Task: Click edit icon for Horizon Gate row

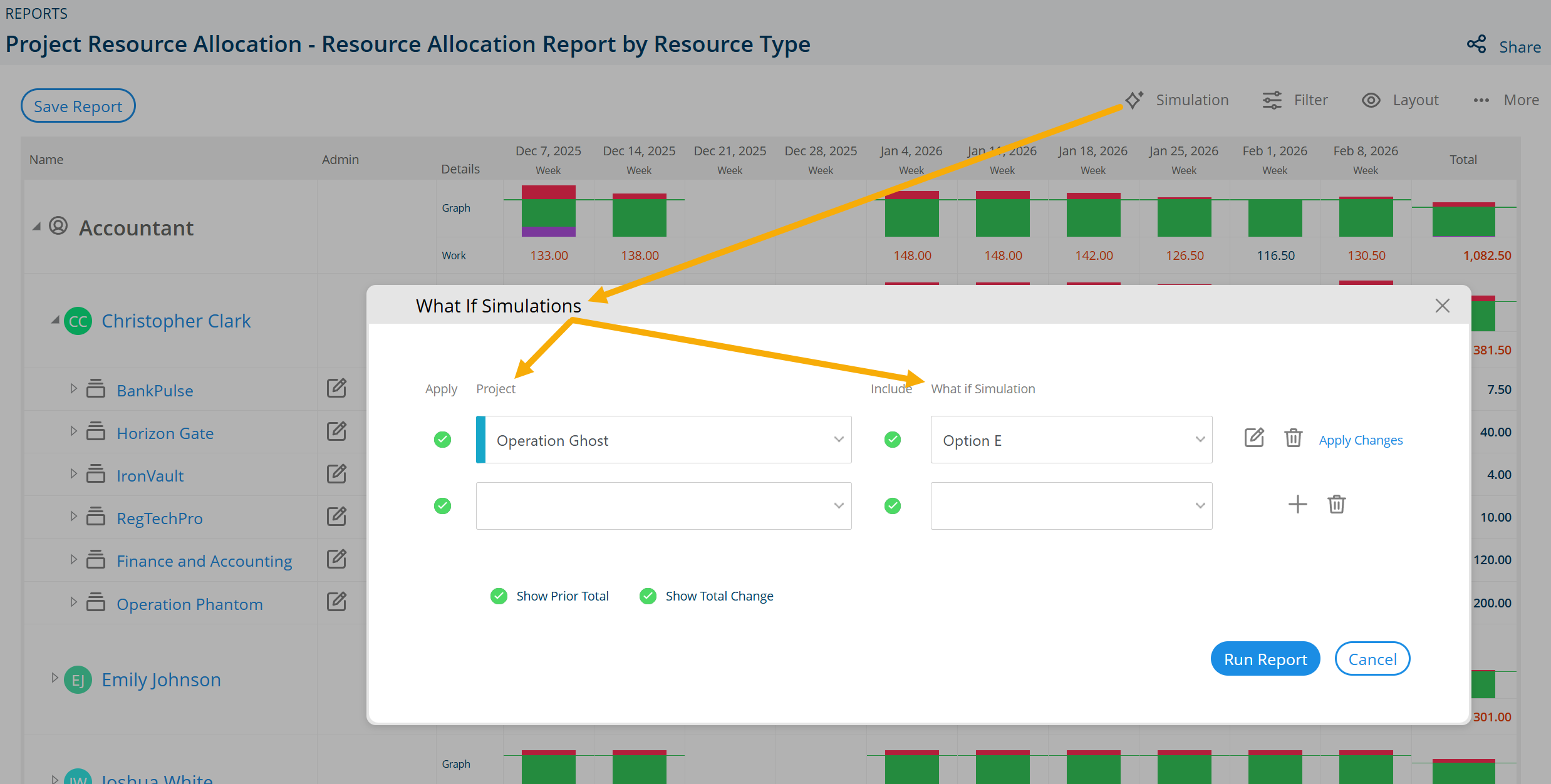Action: point(336,431)
